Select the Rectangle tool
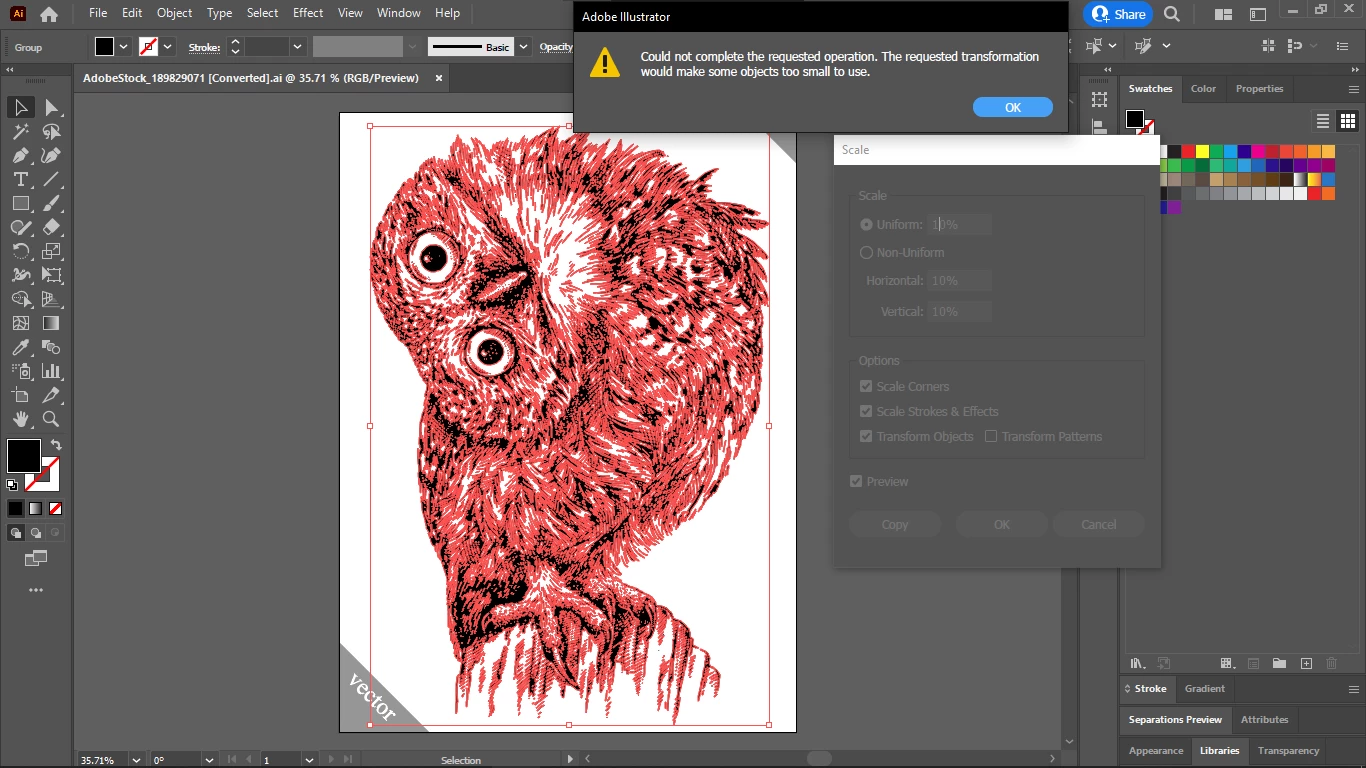1366x768 pixels. pos(21,203)
